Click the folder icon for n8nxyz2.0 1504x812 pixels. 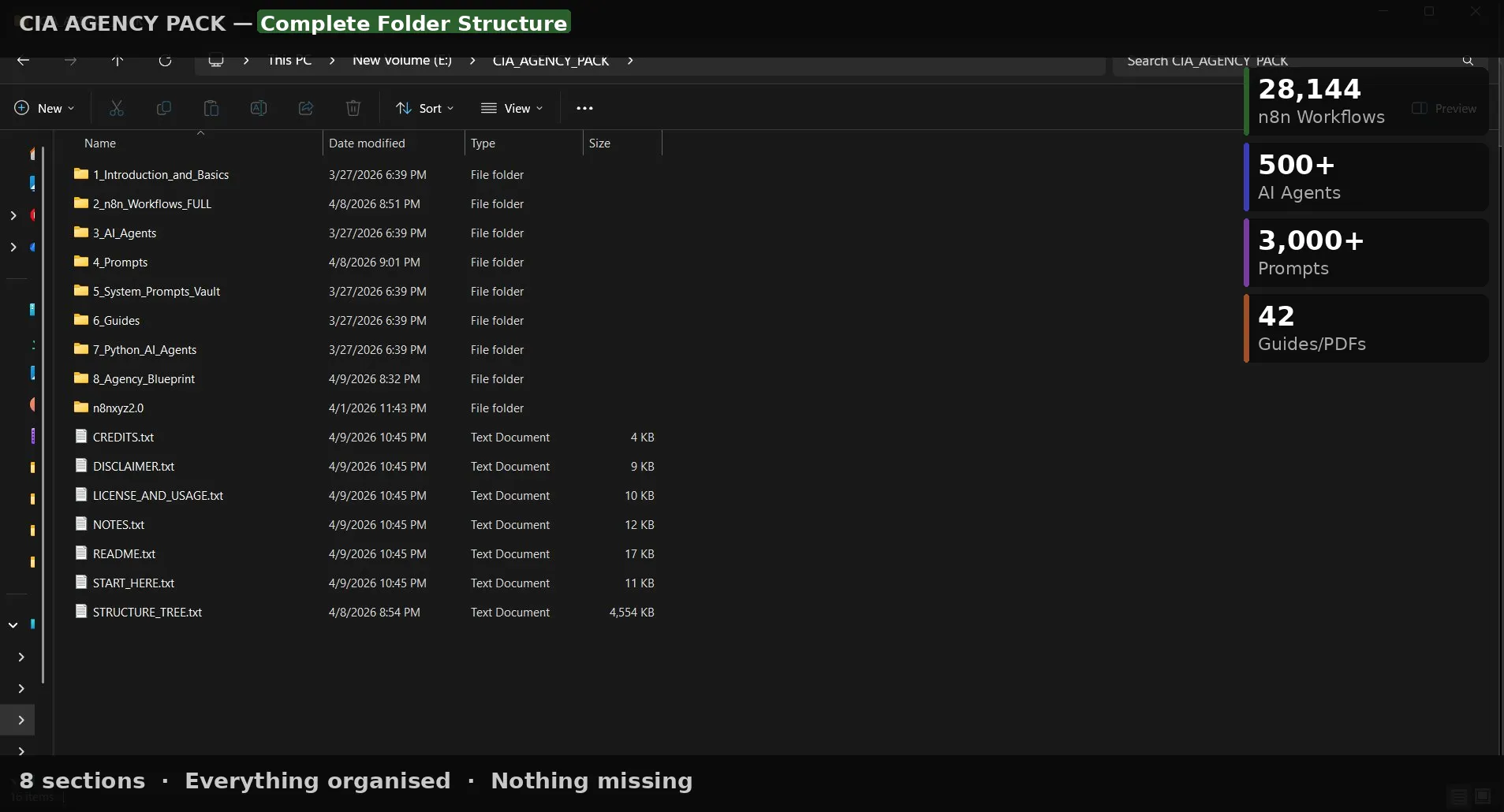click(81, 408)
